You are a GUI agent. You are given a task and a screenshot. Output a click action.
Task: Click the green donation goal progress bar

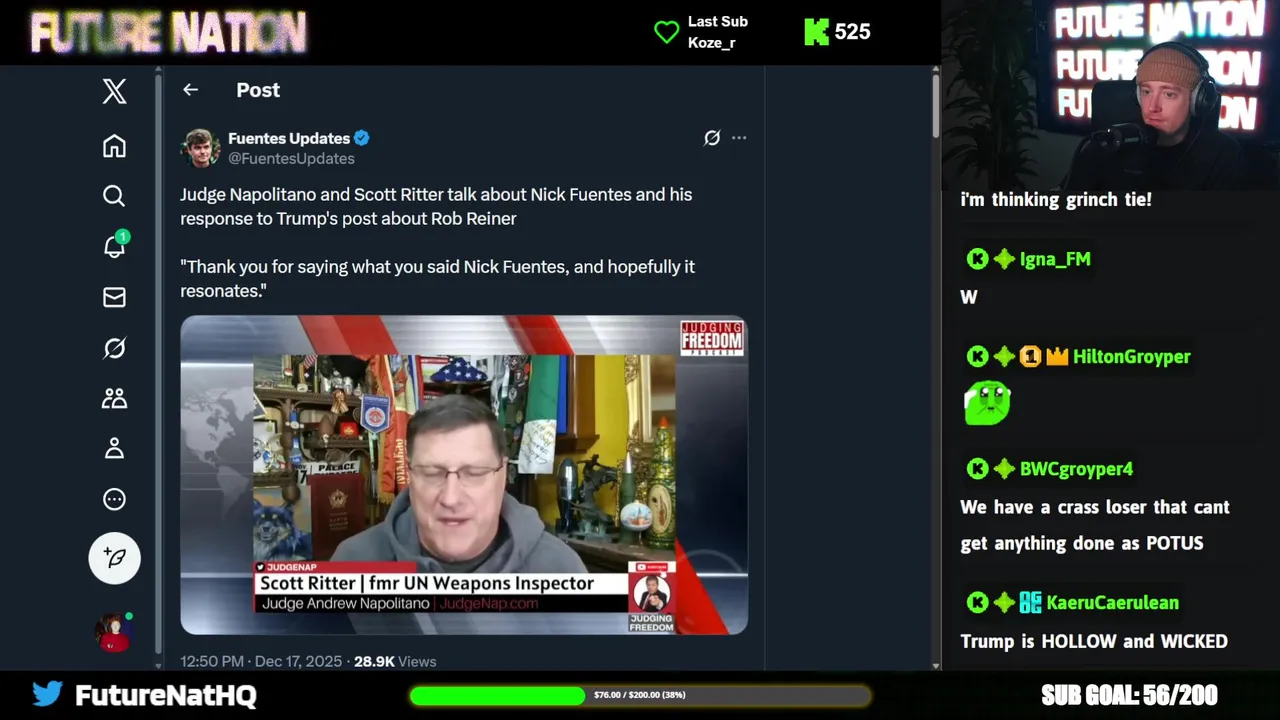[x=640, y=695]
